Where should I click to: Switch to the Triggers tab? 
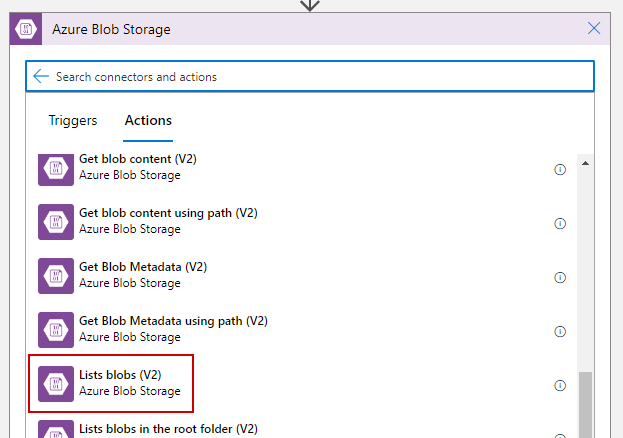[x=73, y=121]
